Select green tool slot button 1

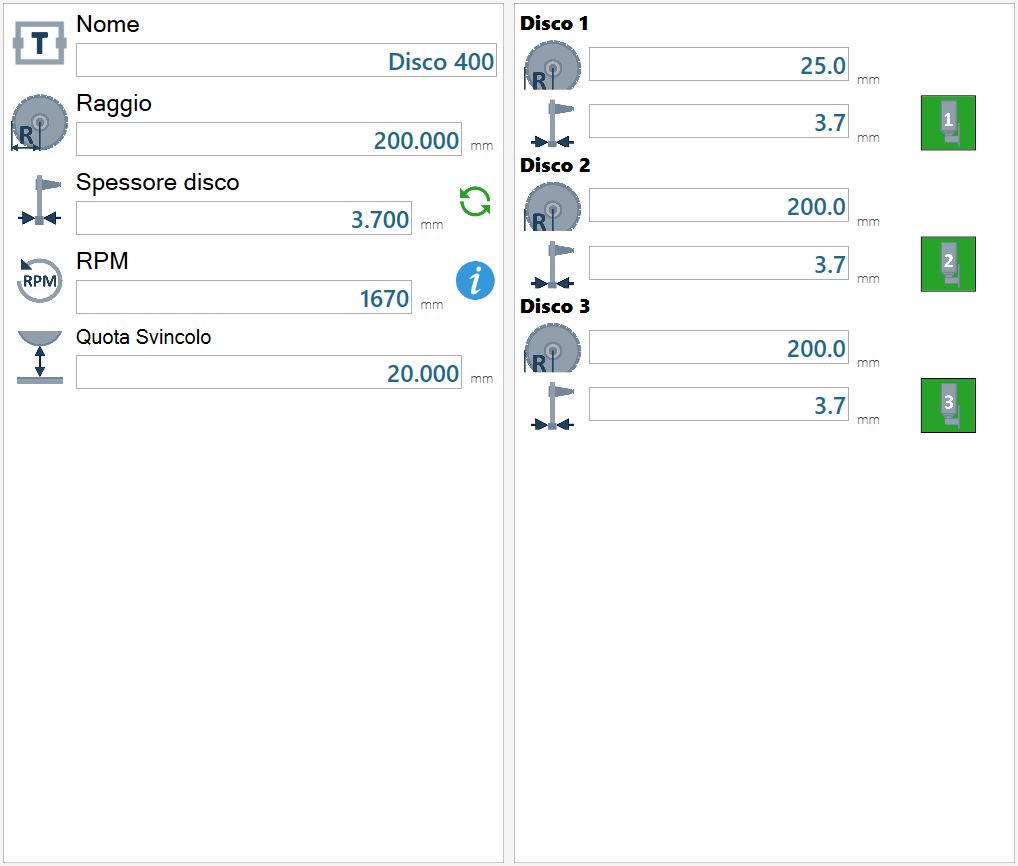pyautogui.click(x=948, y=123)
